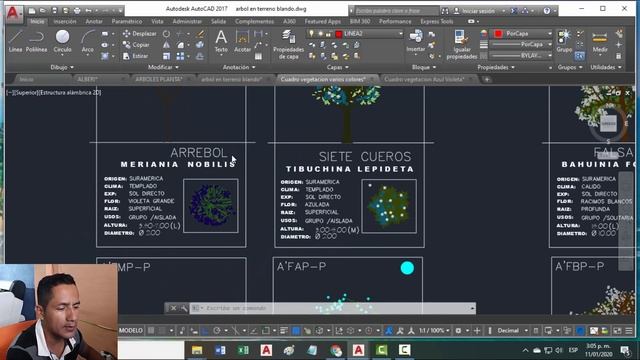Click the search keyword input box
Image resolution: width=640 pixels, height=360 pixels.
(396, 11)
